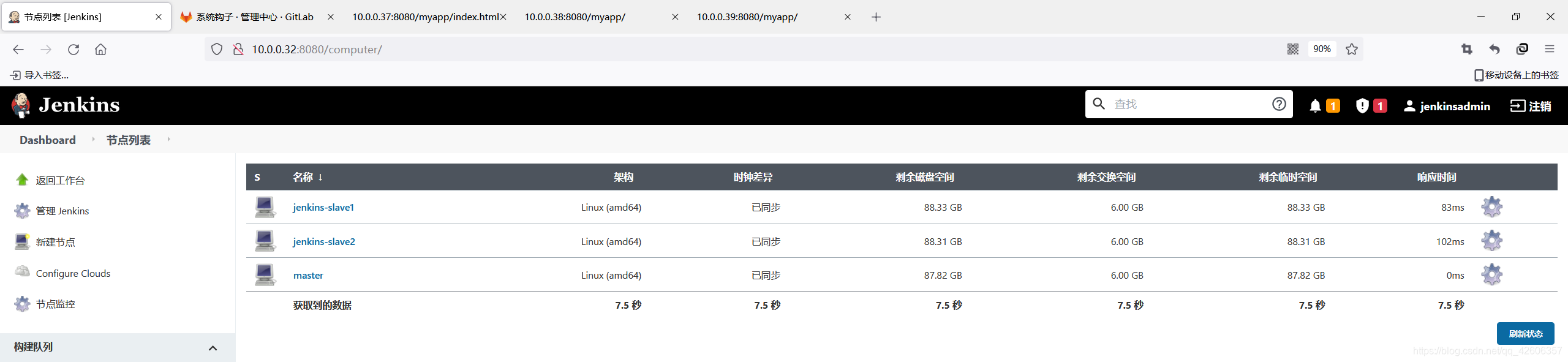Open Configure Clouds in the sidebar

pos(73,273)
